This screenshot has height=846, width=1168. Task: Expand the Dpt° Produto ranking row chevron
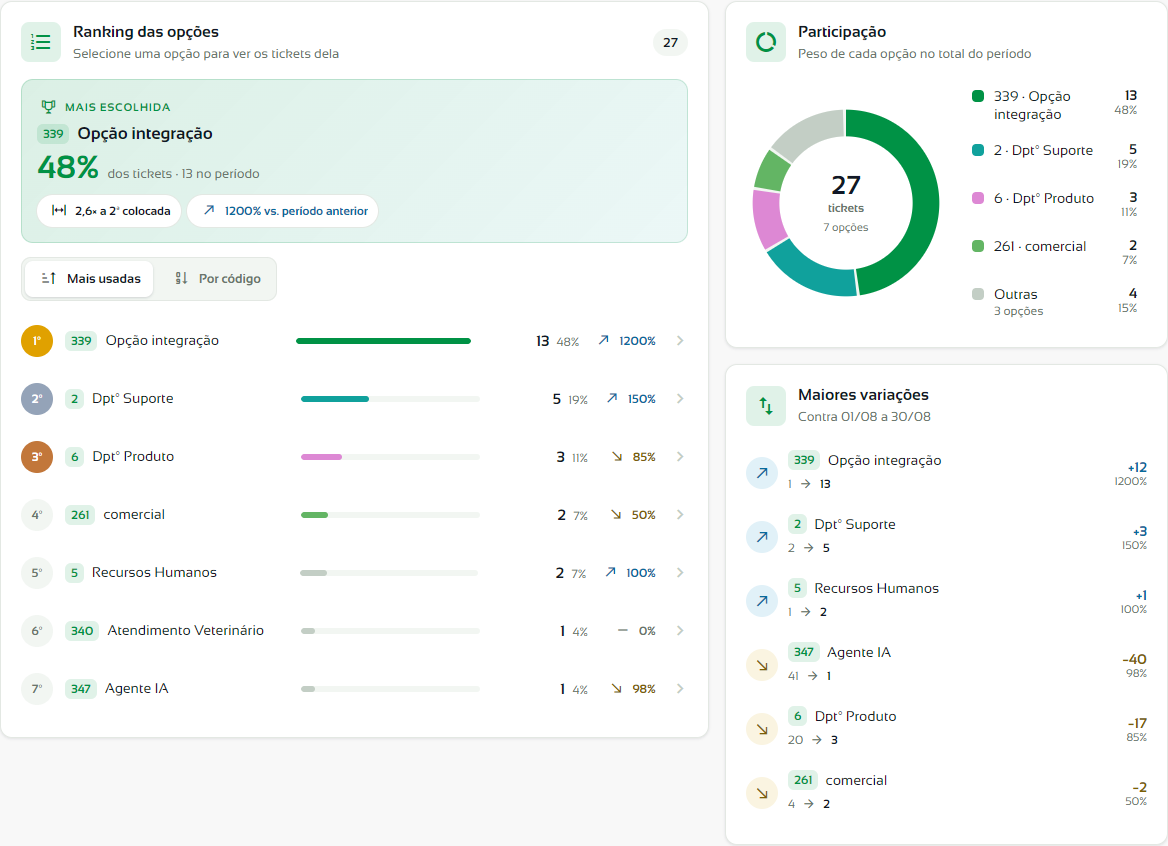click(680, 457)
